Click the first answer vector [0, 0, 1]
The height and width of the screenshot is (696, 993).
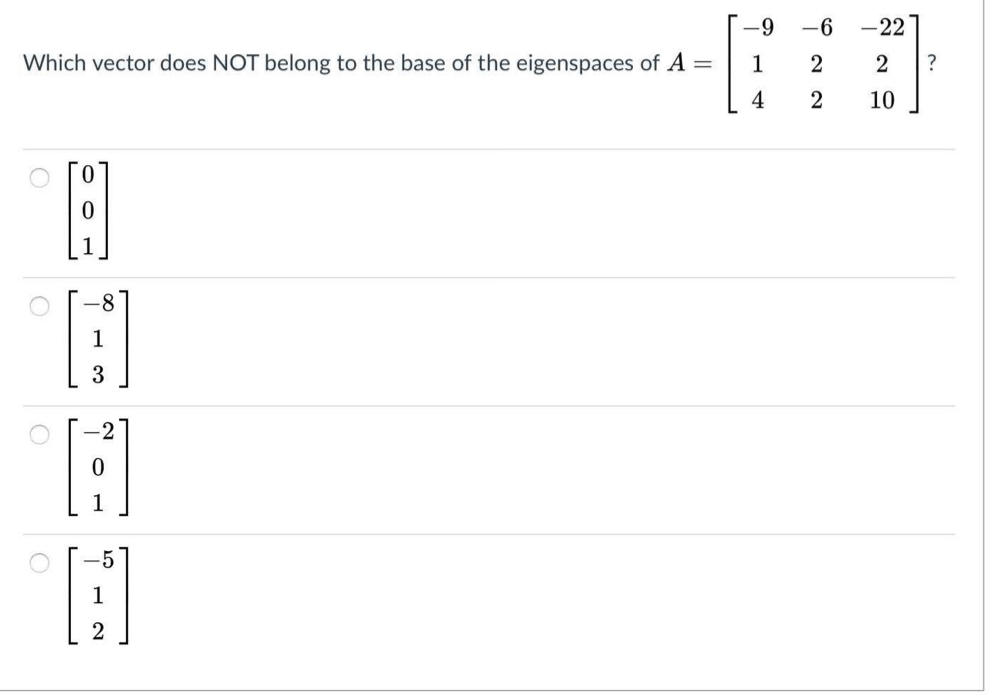coord(90,210)
